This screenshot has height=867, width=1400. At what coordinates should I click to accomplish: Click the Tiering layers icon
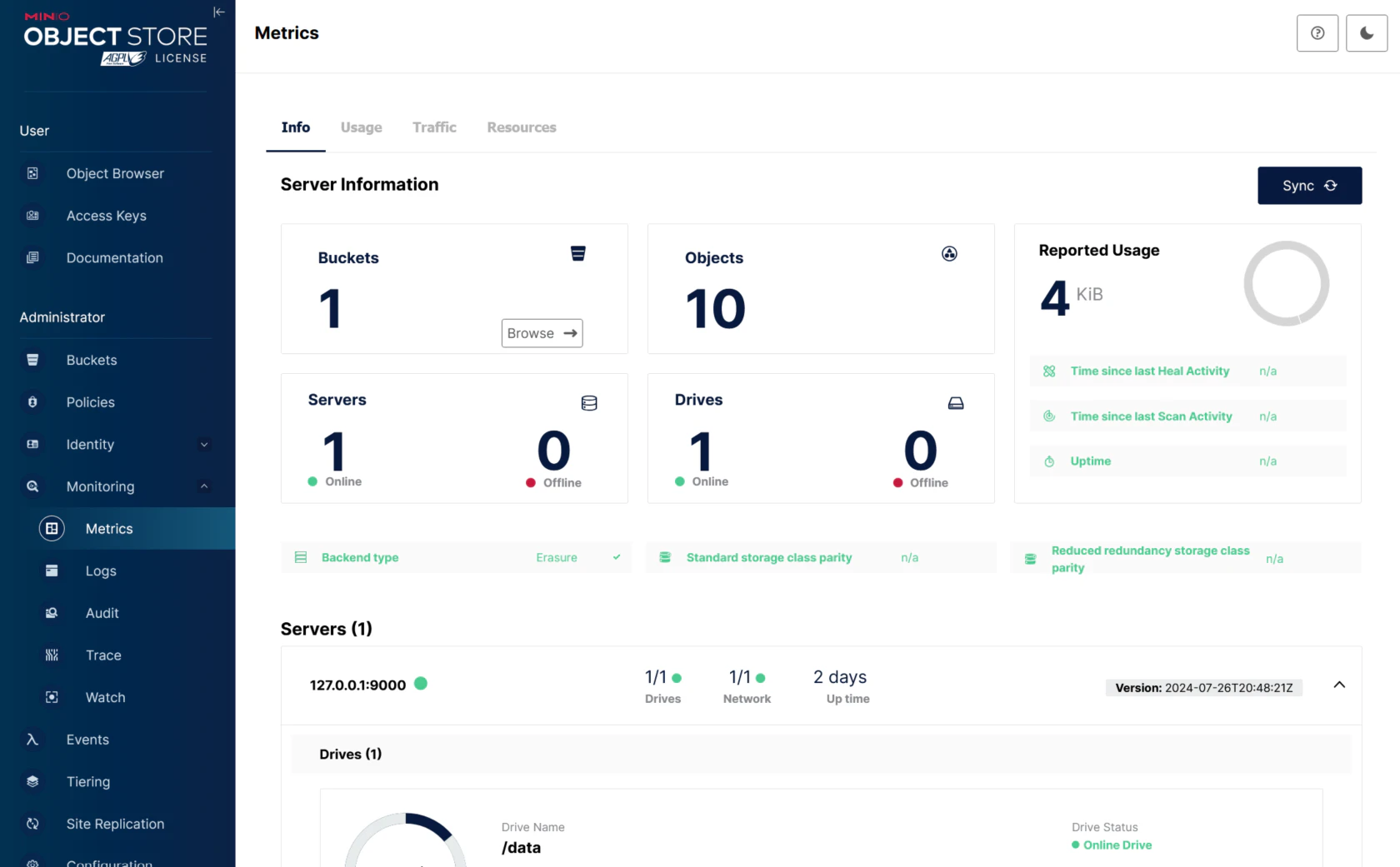[32, 782]
